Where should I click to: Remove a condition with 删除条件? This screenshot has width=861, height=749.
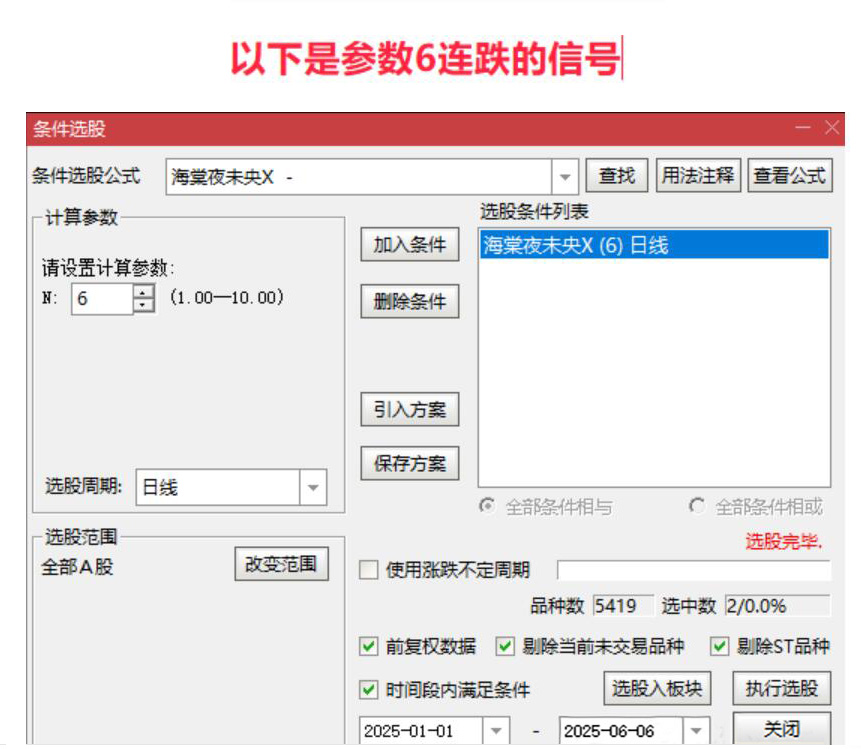coord(409,301)
